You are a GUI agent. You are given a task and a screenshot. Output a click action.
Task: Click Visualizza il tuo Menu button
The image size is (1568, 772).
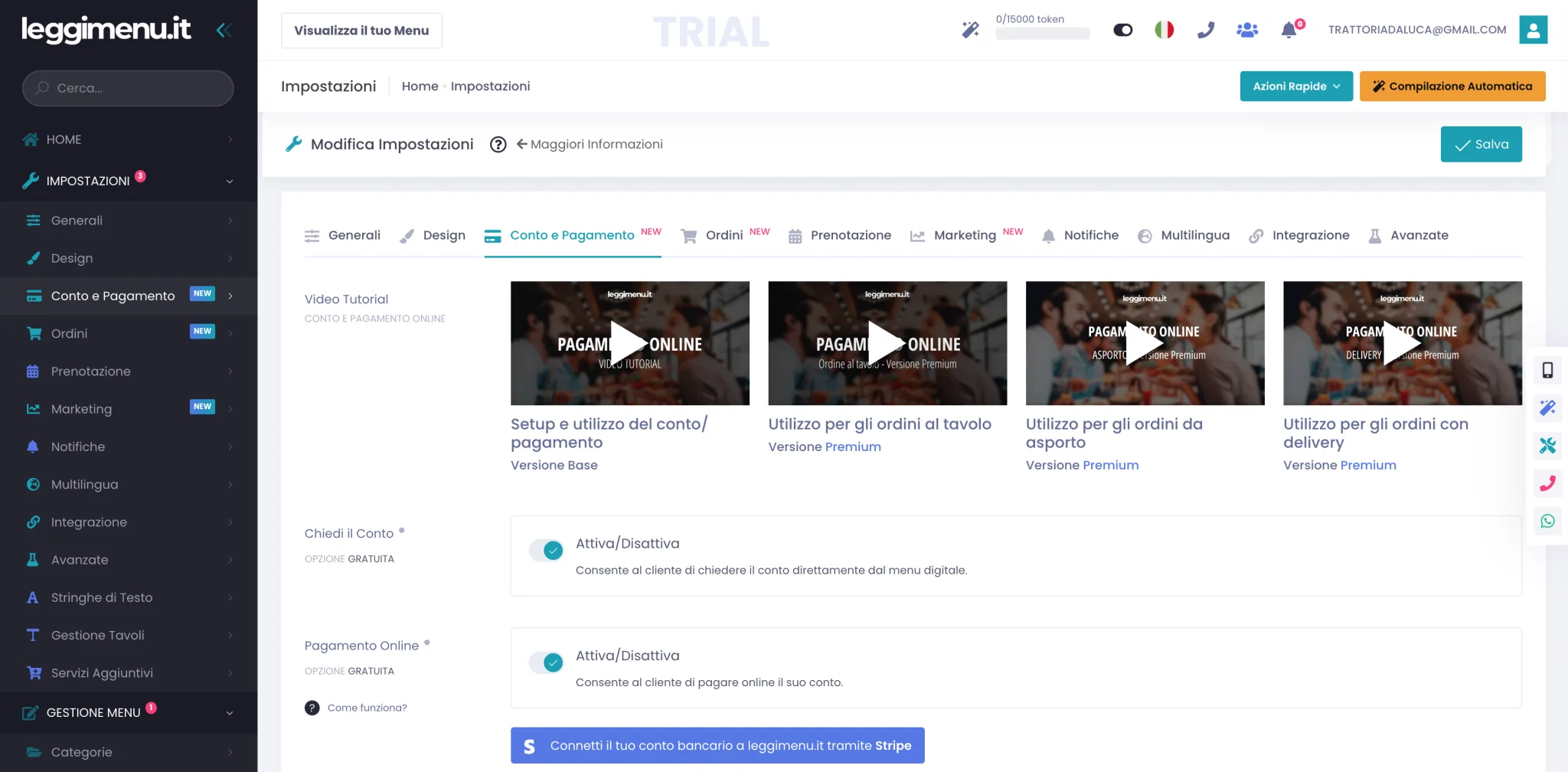pos(361,31)
